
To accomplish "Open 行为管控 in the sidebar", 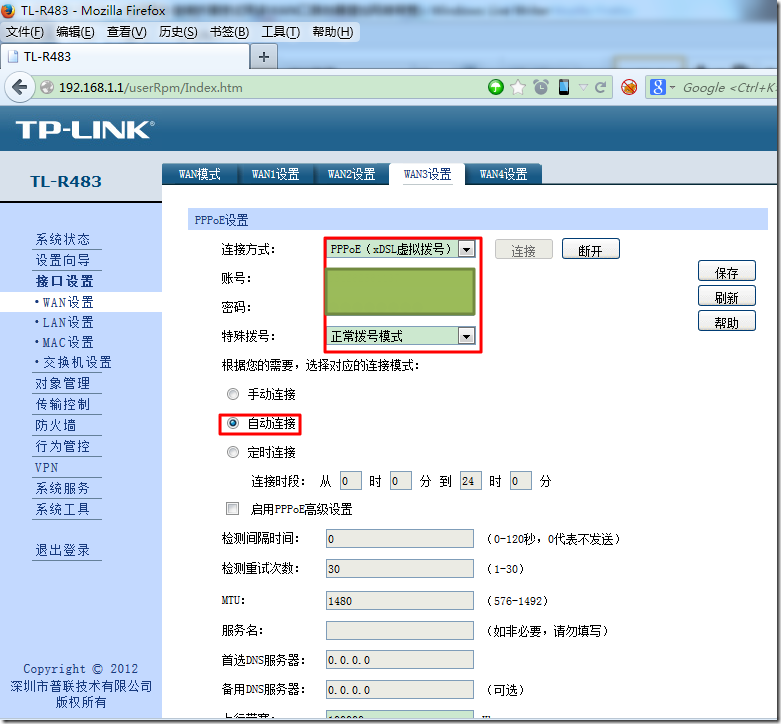I will click(63, 446).
